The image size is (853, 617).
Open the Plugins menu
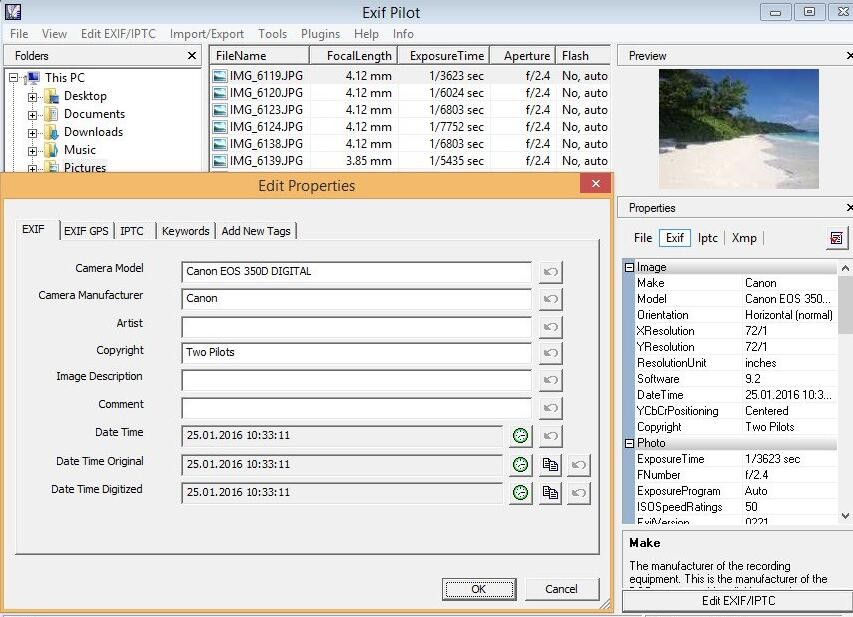point(319,33)
